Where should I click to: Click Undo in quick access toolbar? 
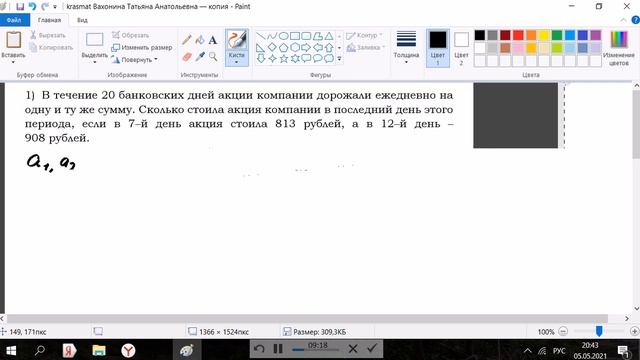pyautogui.click(x=32, y=7)
